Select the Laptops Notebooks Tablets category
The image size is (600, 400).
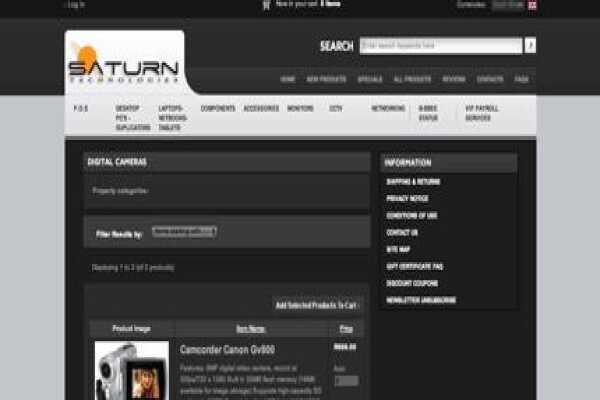coord(173,118)
